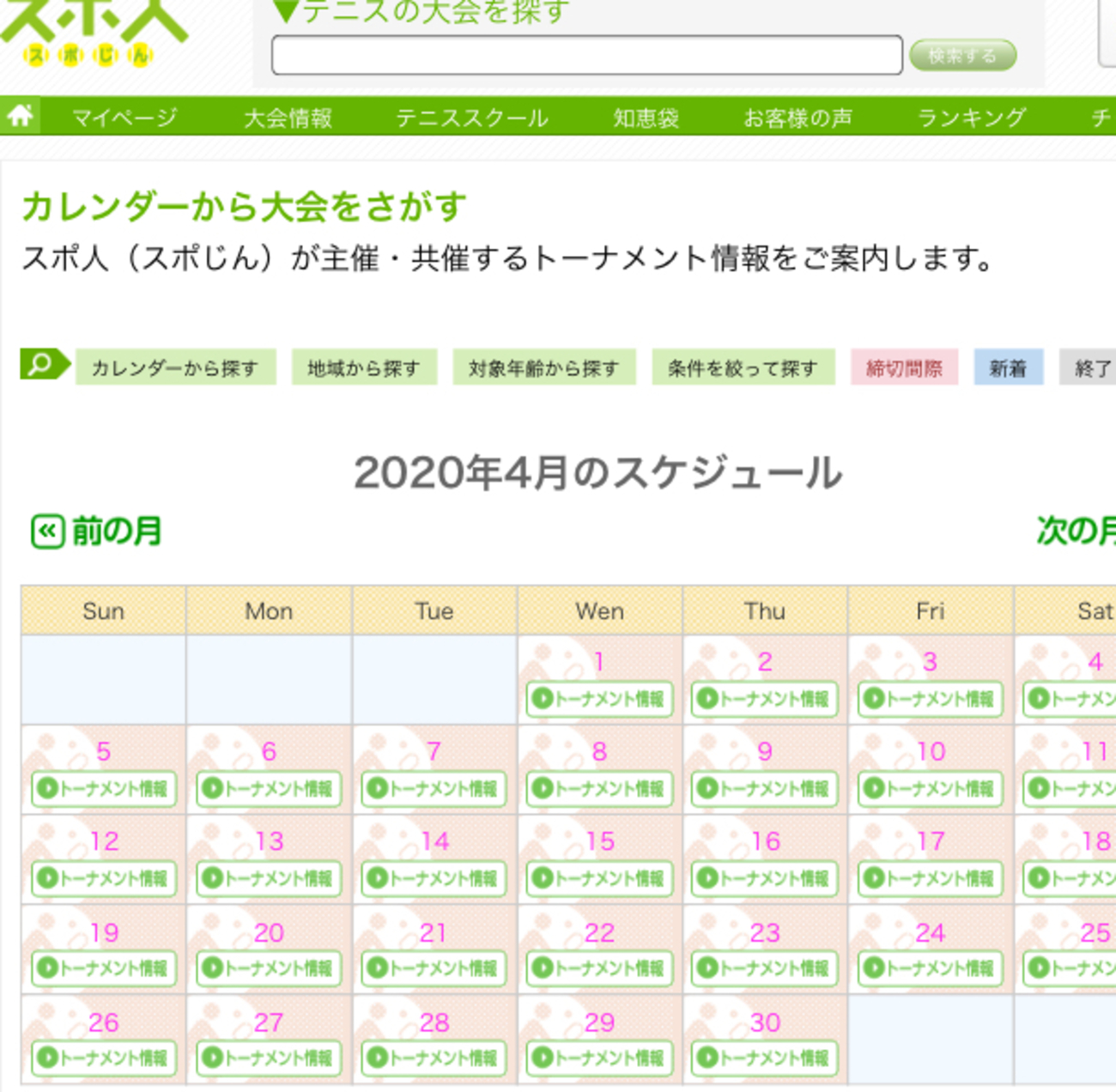Open tournament info for April 2
Image resolution: width=1116 pixels, height=1092 pixels.
764,699
